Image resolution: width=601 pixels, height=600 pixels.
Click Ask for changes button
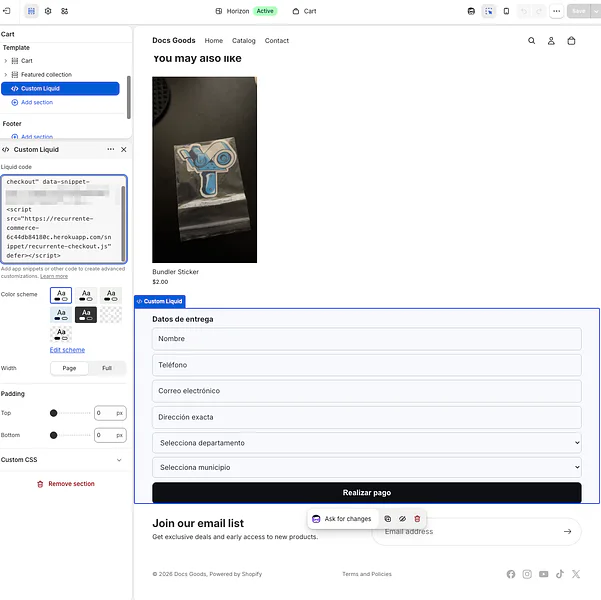pos(342,519)
